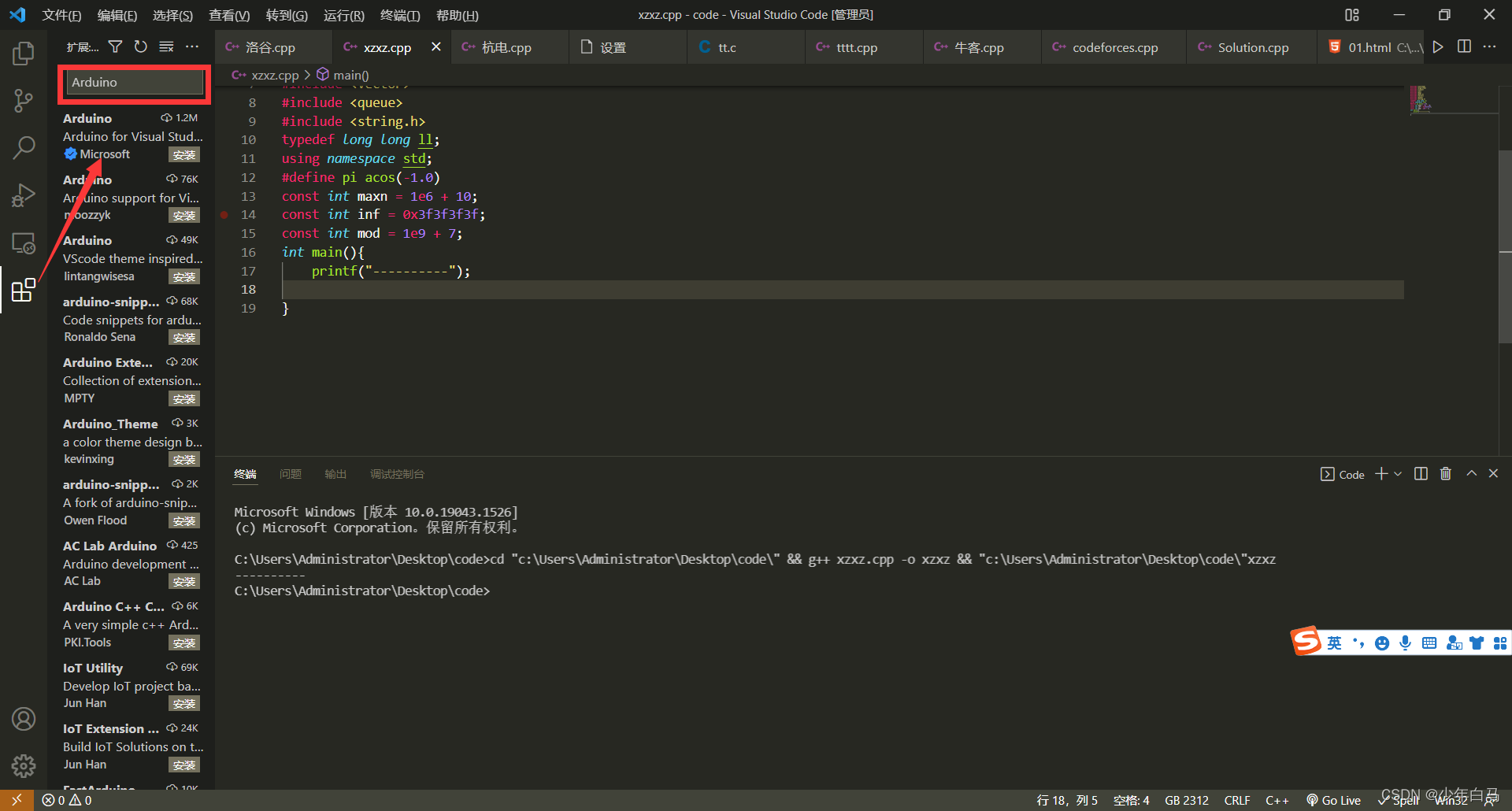Open the 文件(F) menu

[x=61, y=15]
